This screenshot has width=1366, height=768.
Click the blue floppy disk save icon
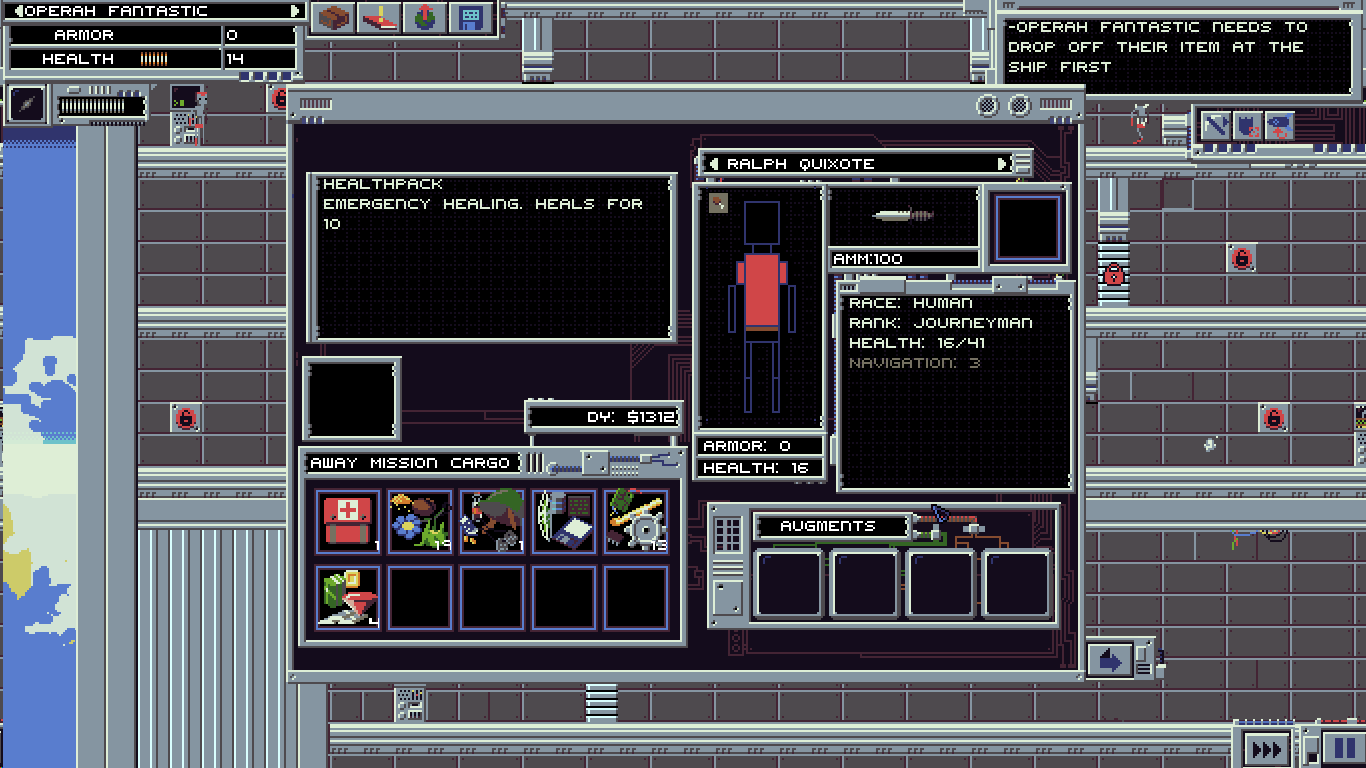click(470, 18)
